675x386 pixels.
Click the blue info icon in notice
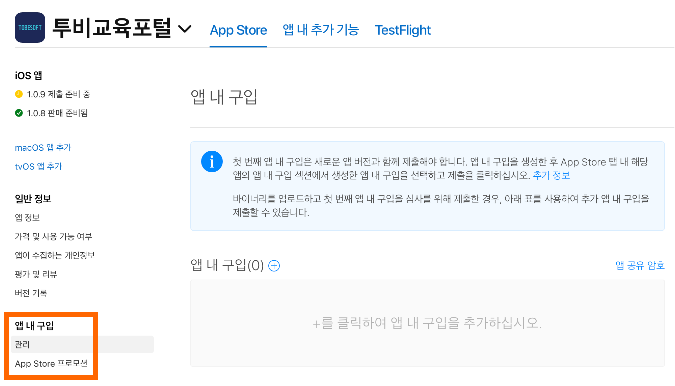click(212, 162)
